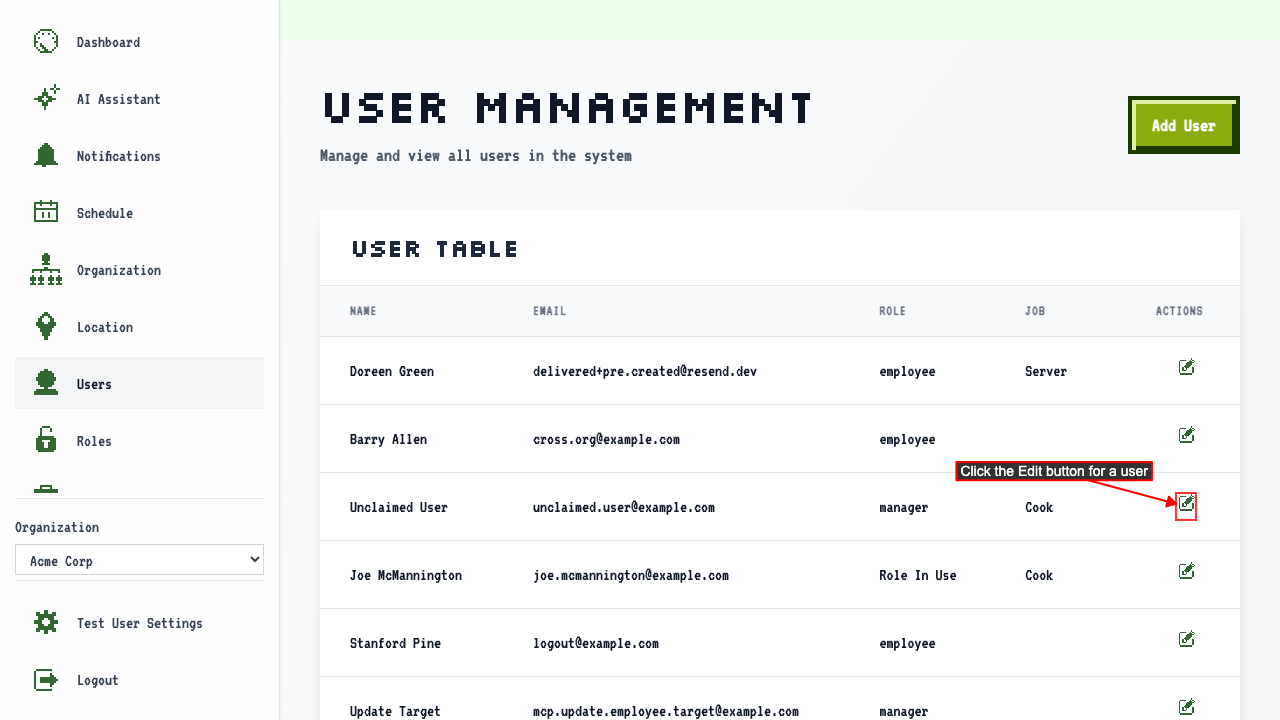Click the Actions column header
Viewport: 1280px width, 720px height.
(x=1179, y=311)
